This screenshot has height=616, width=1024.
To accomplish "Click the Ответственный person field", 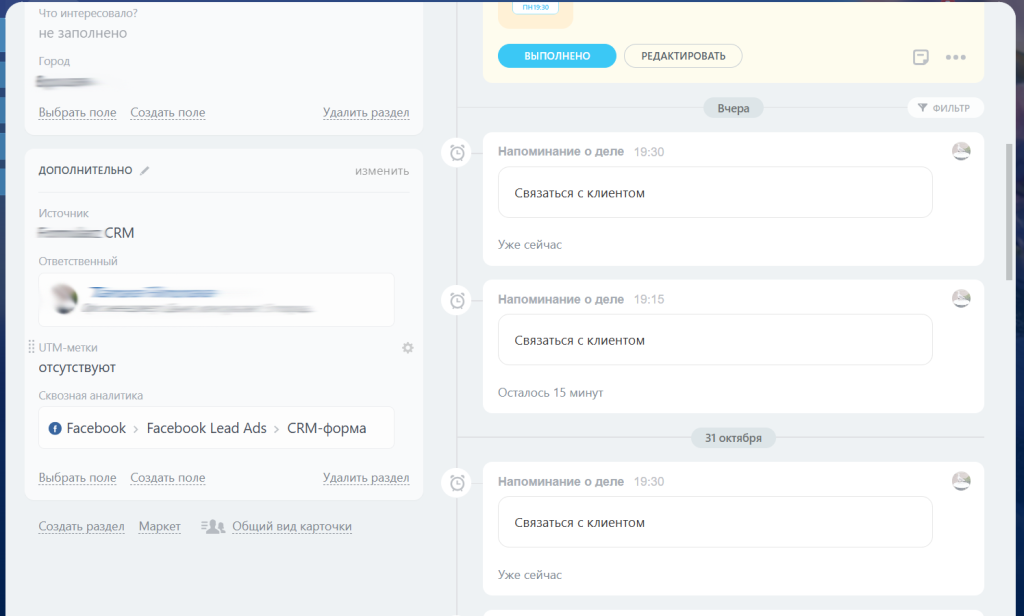I will point(216,299).
